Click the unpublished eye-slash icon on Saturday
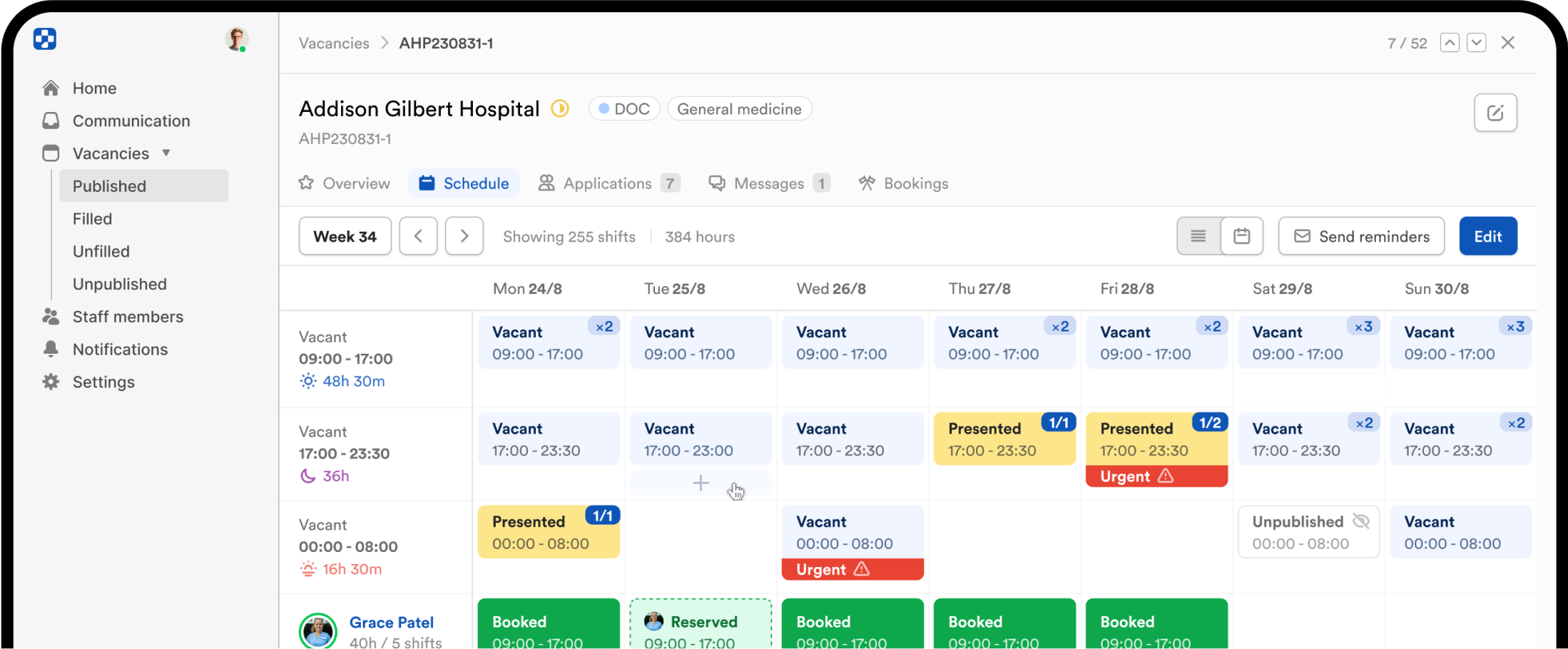The image size is (1568, 649). tap(1361, 521)
